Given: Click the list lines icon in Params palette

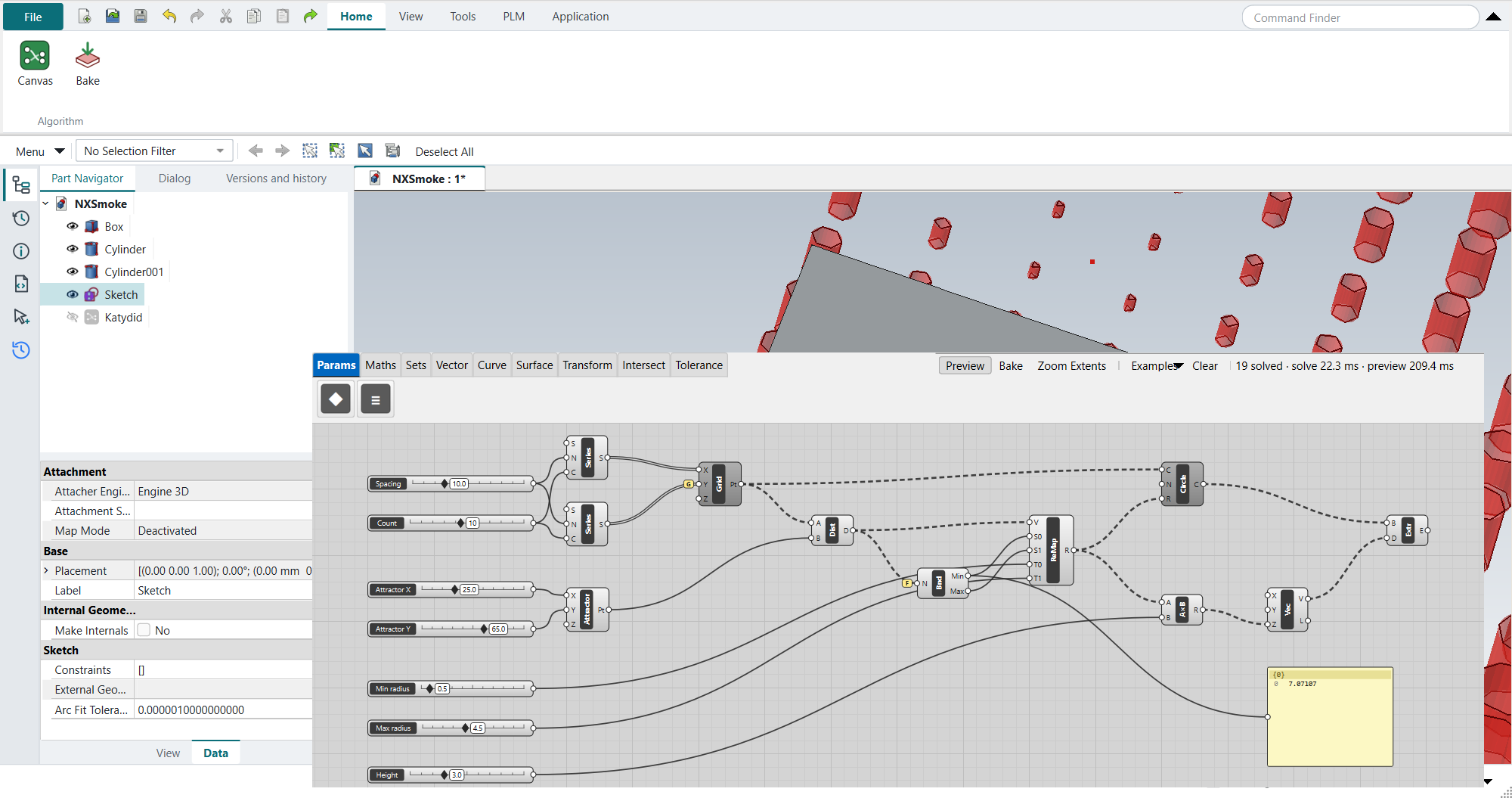Looking at the screenshot, I should [376, 399].
